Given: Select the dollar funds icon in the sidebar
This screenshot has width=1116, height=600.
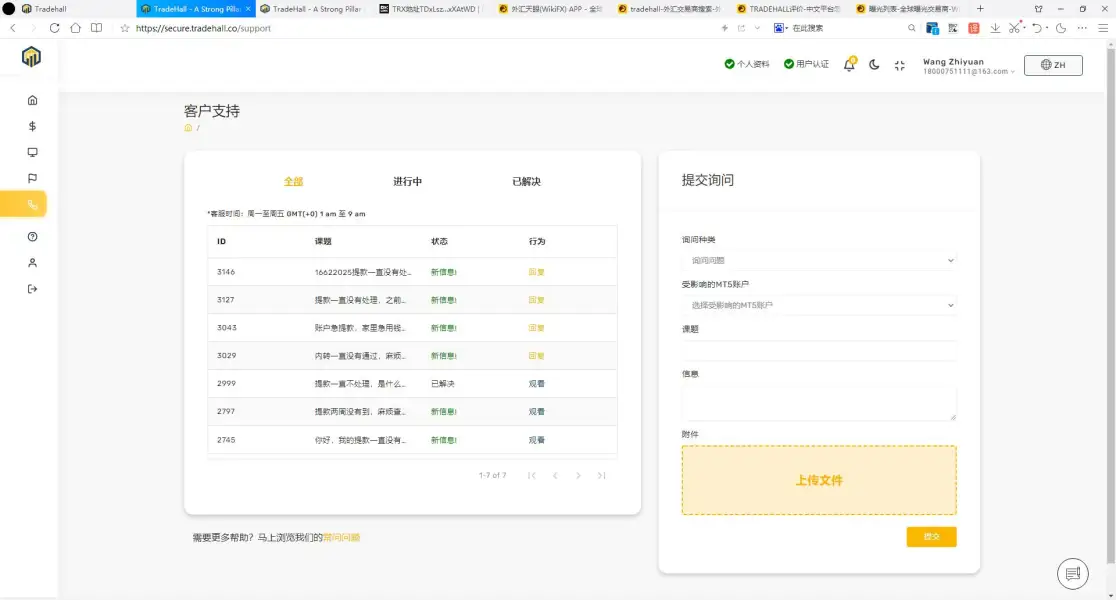Looking at the screenshot, I should 31,126.
